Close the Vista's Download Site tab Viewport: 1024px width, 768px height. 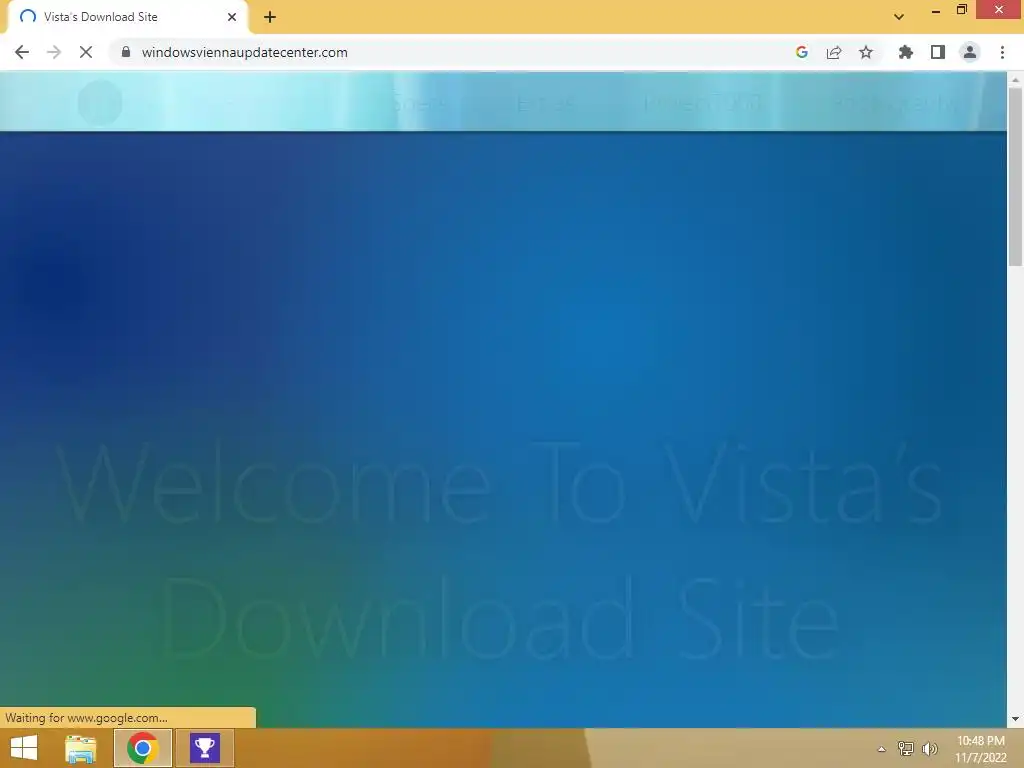click(232, 17)
